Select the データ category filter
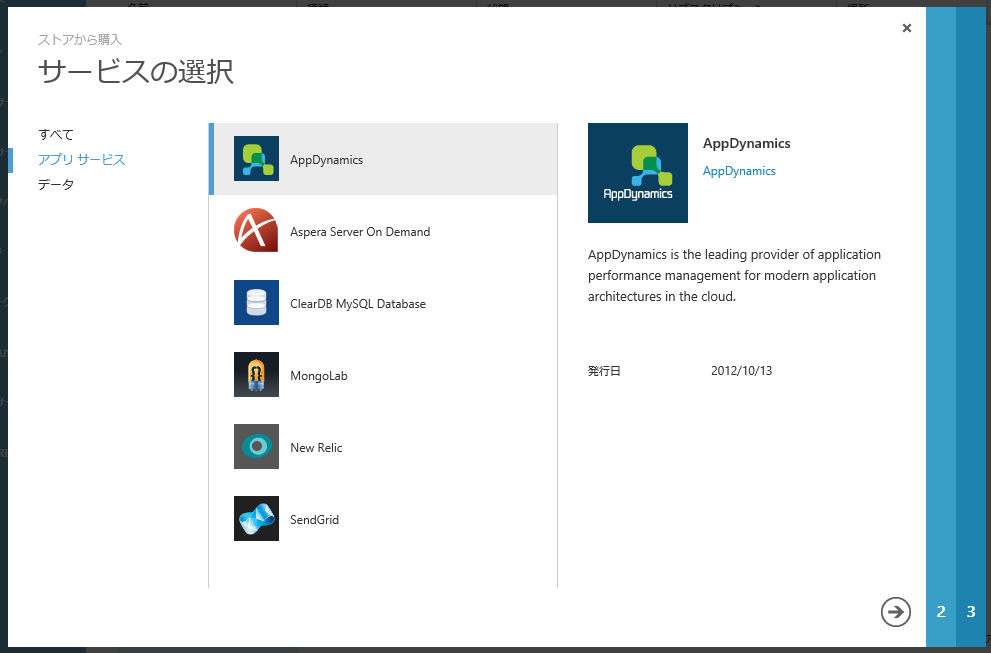Viewport: 991px width, 653px height. [56, 184]
